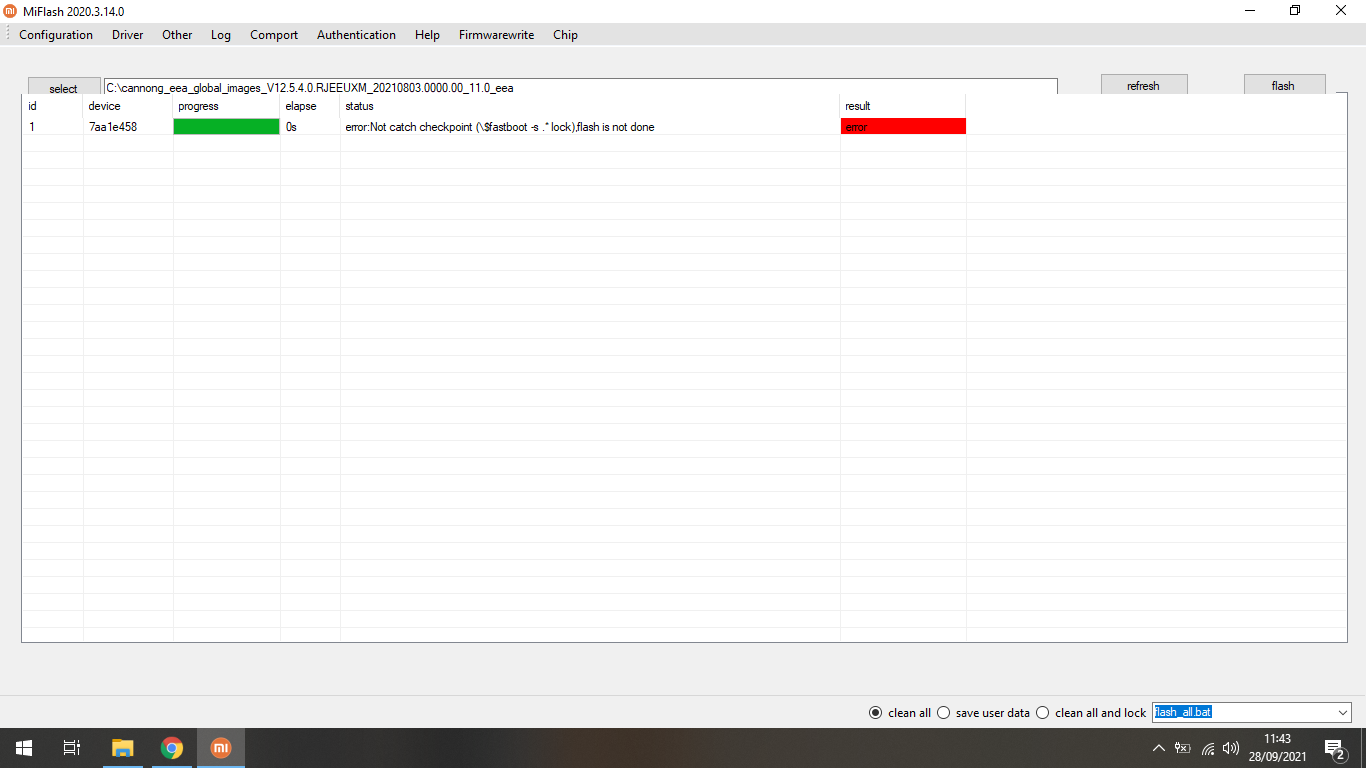Click the MiFlash icon in title bar
The image size is (1366, 768).
10,11
